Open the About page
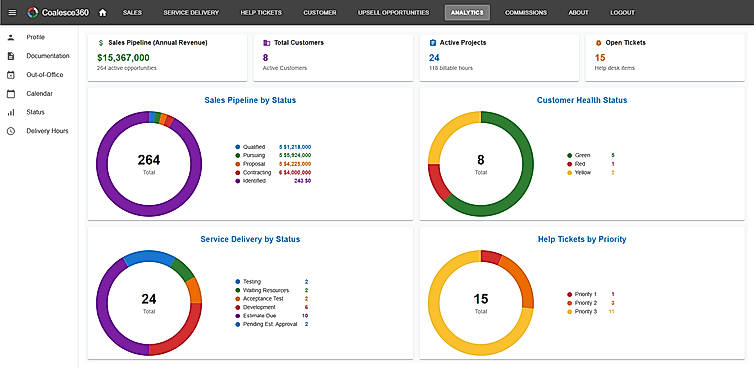754x368 pixels. [578, 13]
